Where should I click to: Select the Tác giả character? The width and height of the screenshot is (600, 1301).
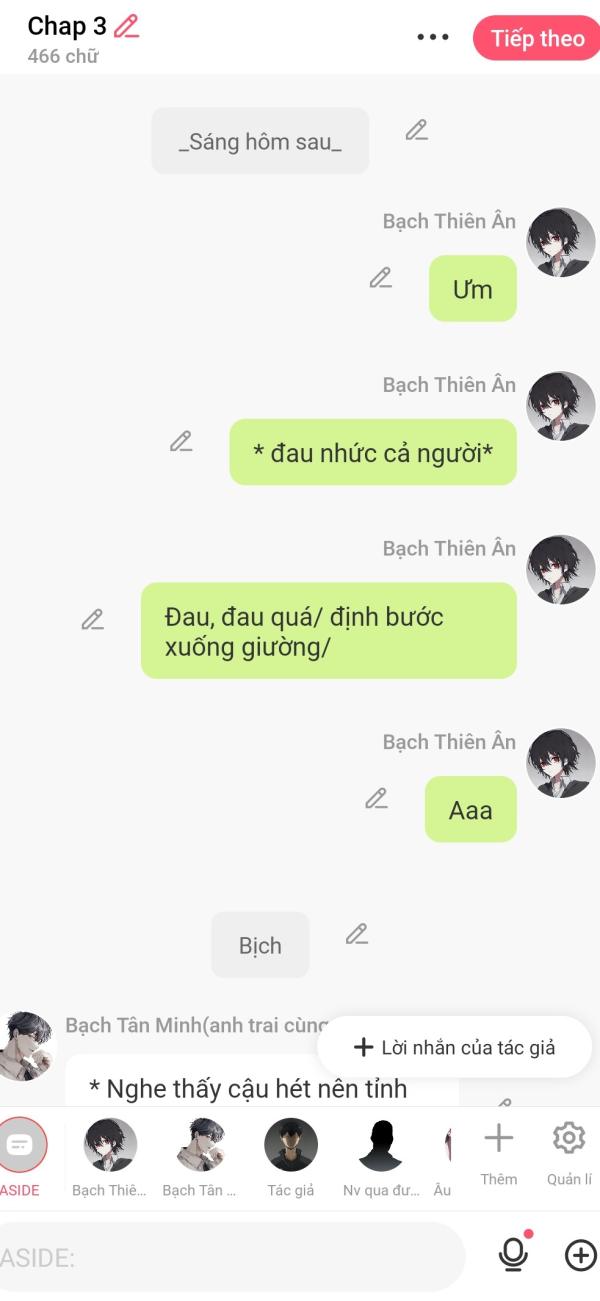tap(291, 1158)
